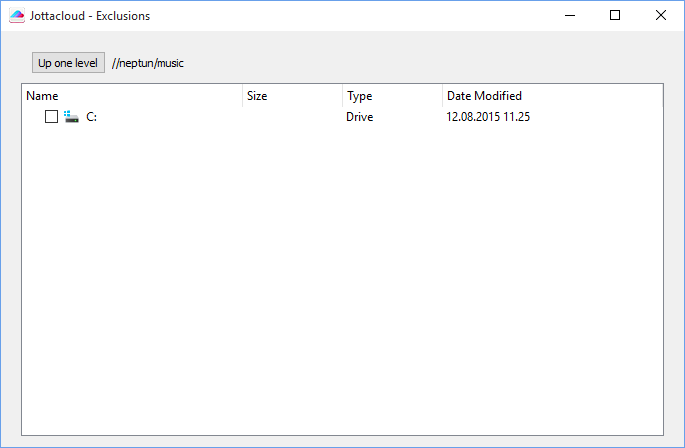Sort list by Date Modified column
The image size is (685, 448).
click(x=553, y=96)
